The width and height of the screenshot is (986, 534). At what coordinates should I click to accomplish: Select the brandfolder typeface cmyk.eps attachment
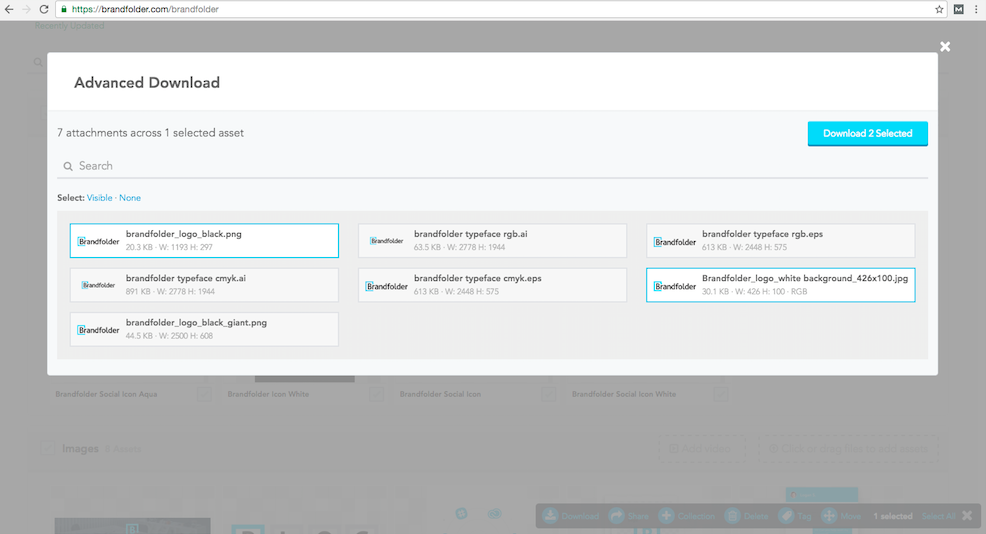[x=492, y=285]
